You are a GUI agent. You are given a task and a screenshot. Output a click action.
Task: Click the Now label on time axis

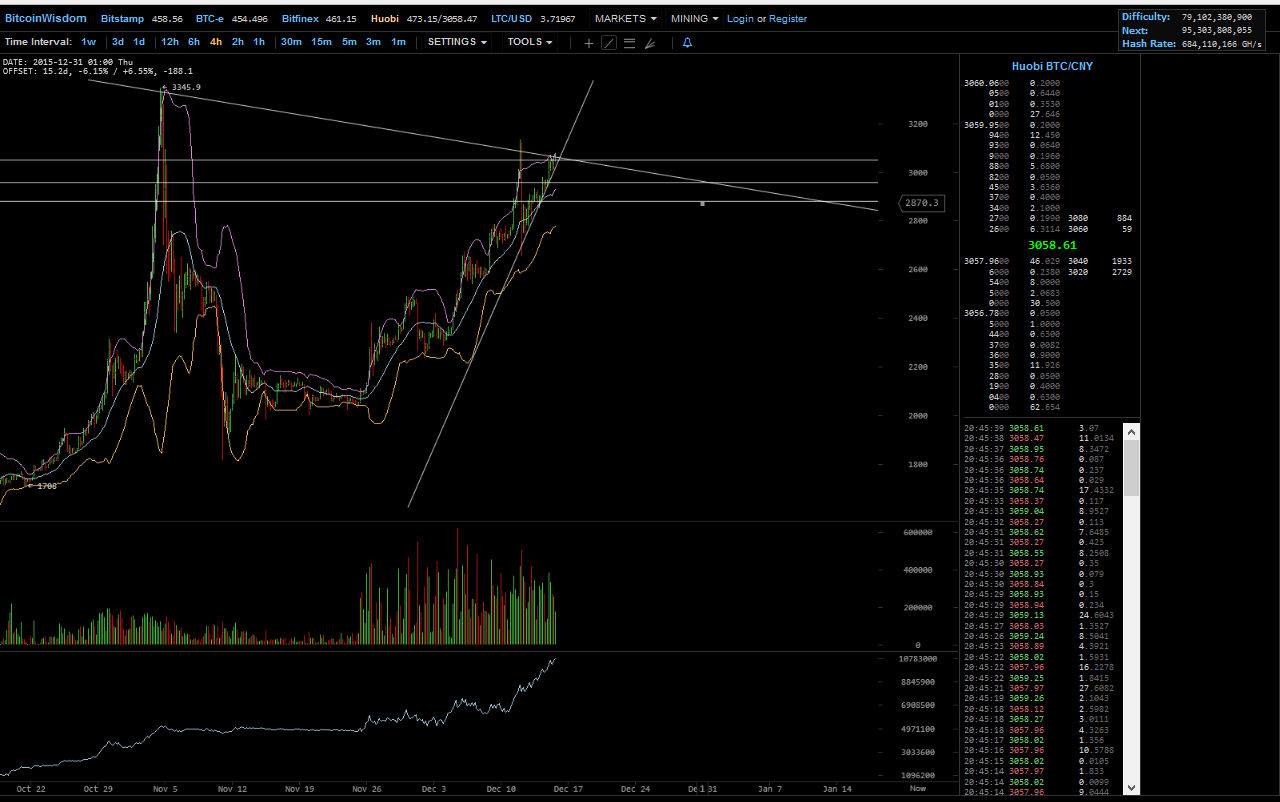point(917,789)
